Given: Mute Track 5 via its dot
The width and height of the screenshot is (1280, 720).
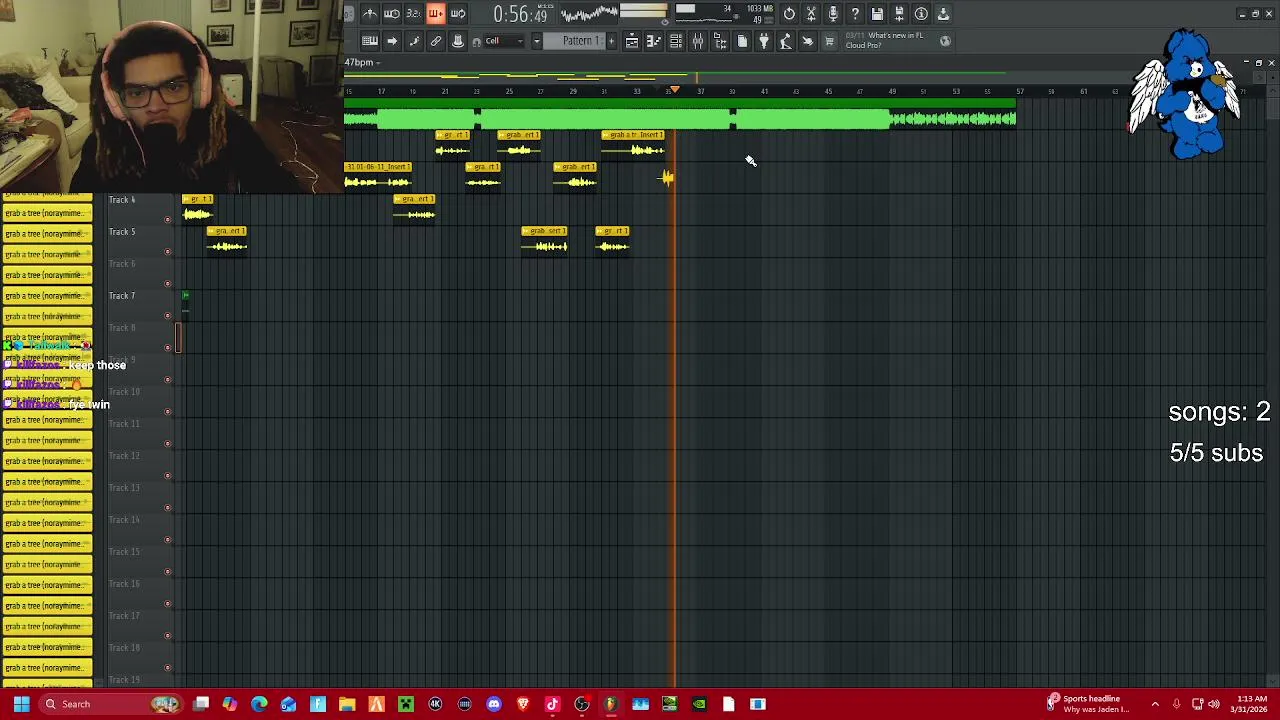Looking at the screenshot, I should 167,251.
